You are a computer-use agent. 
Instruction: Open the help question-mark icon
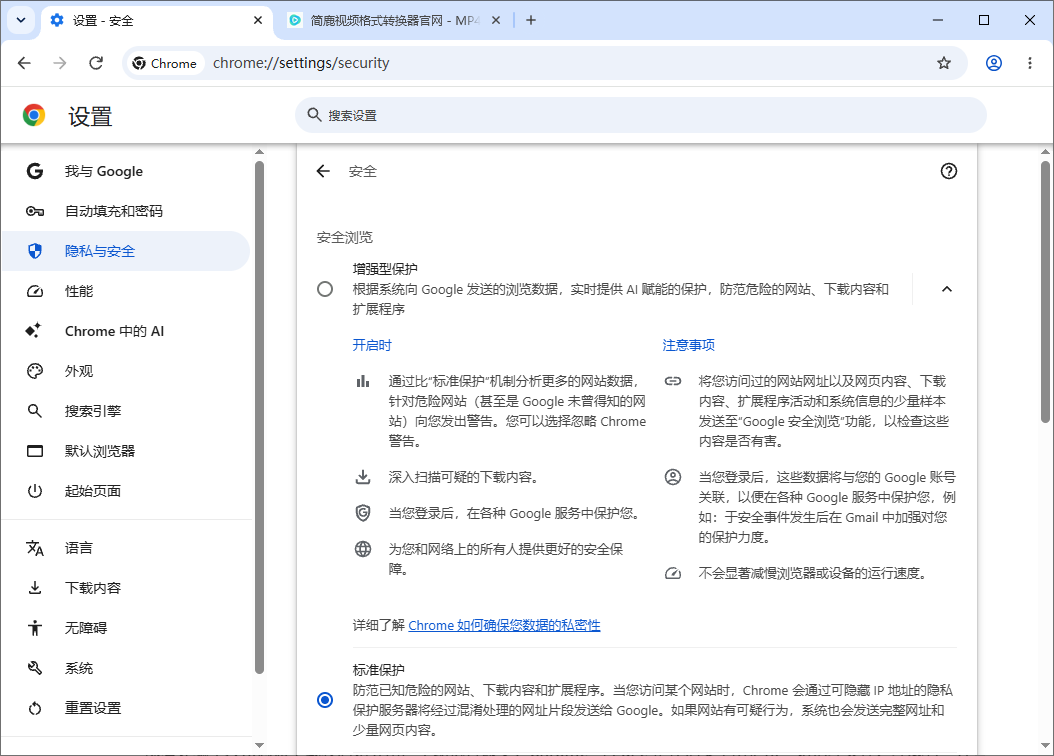coord(948,171)
